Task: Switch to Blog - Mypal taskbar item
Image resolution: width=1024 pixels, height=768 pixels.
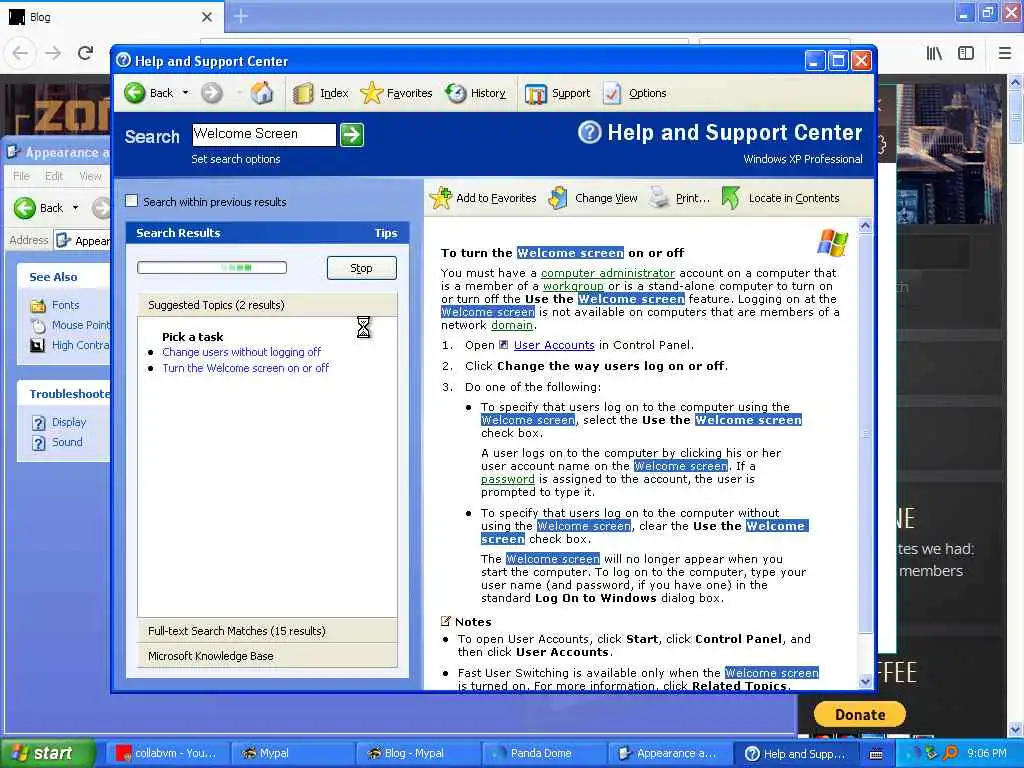Action: click(x=419, y=753)
